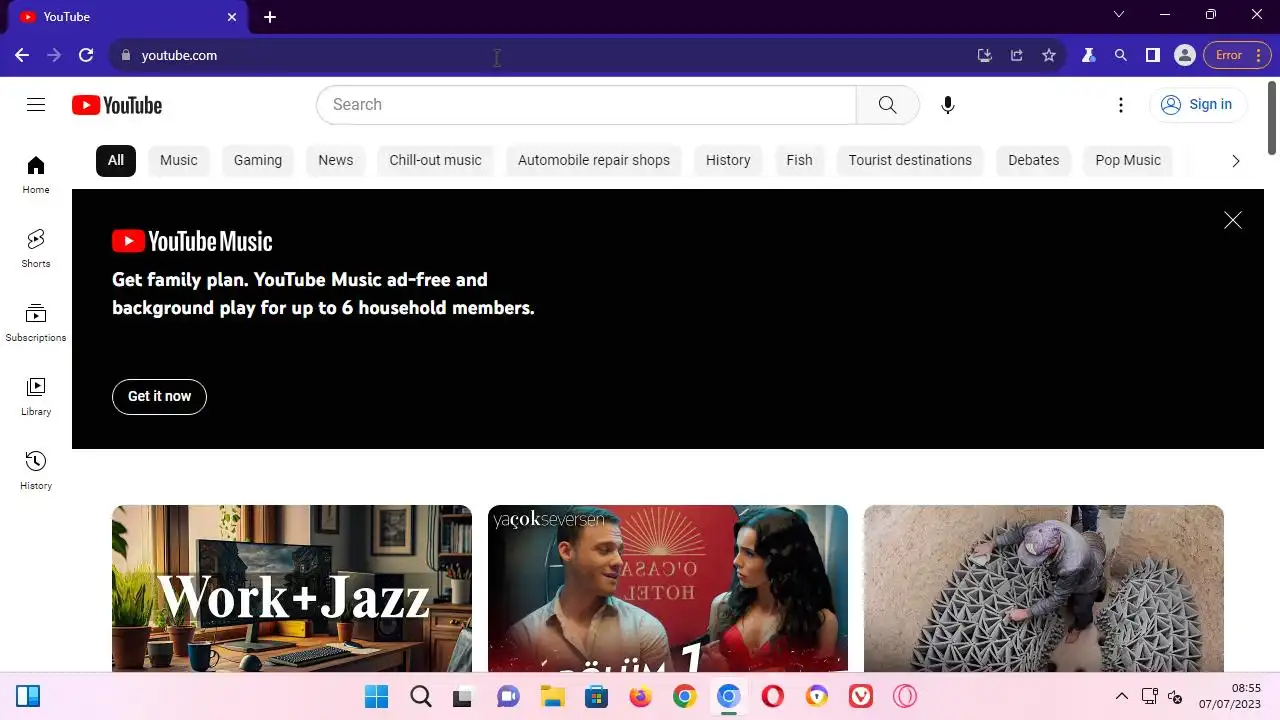Screen dimensions: 1280x720
Task: Click the YouTube Music logo in banner
Action: (x=192, y=241)
